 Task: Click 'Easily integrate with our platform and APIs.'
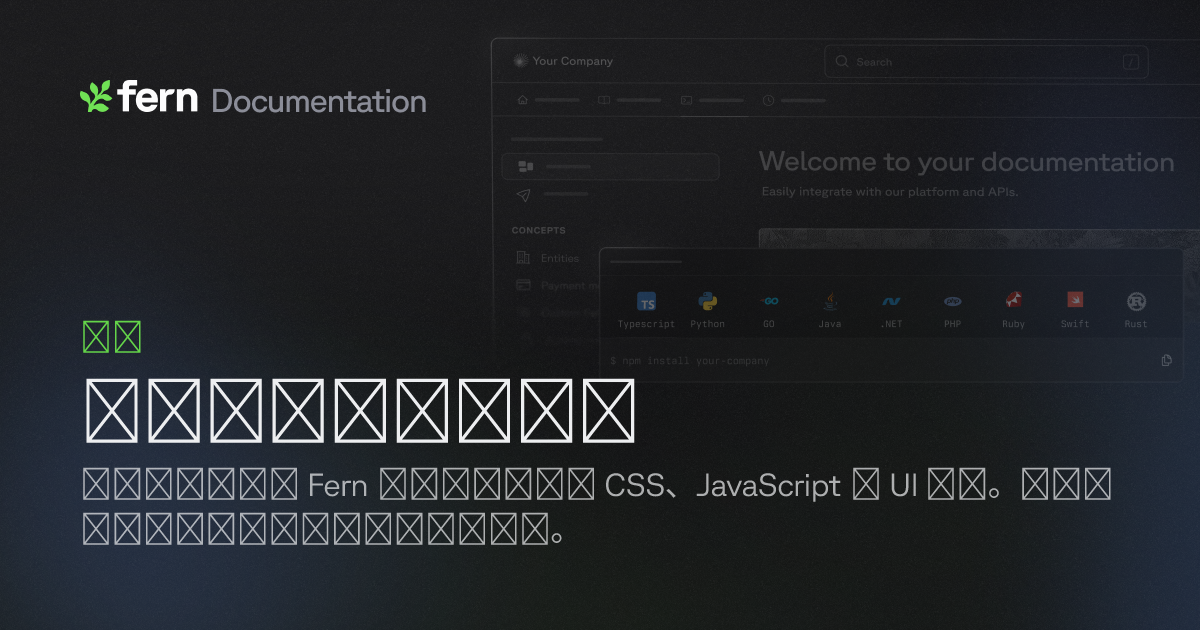point(890,191)
